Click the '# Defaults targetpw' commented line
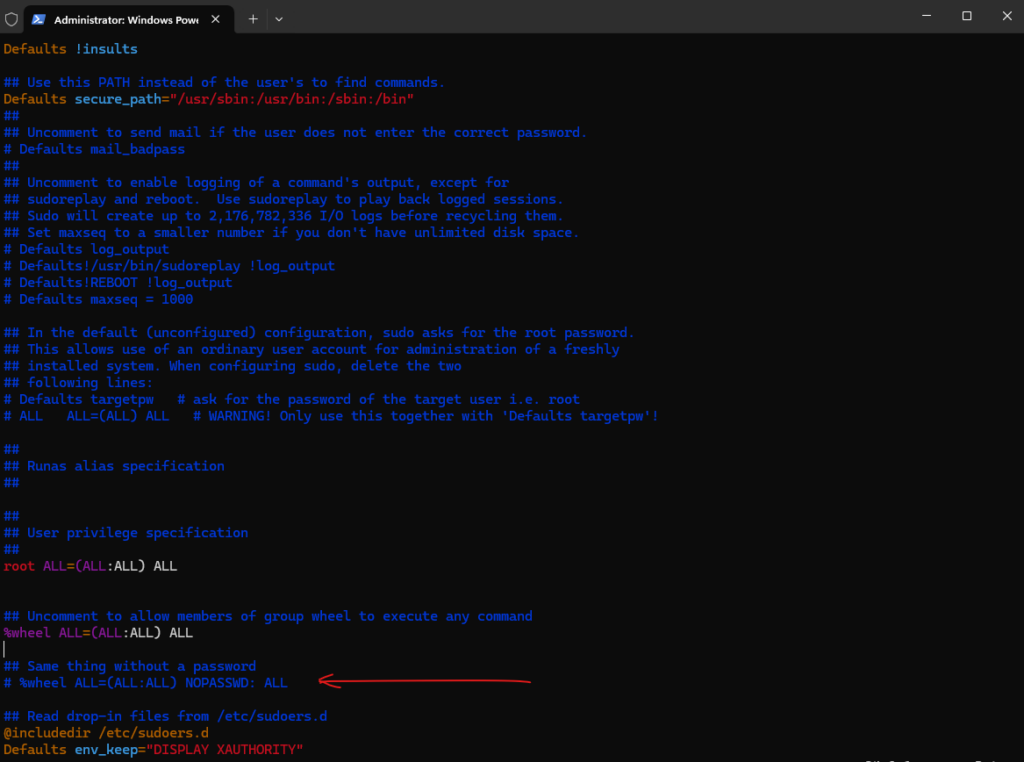This screenshot has height=762, width=1024. (90, 399)
